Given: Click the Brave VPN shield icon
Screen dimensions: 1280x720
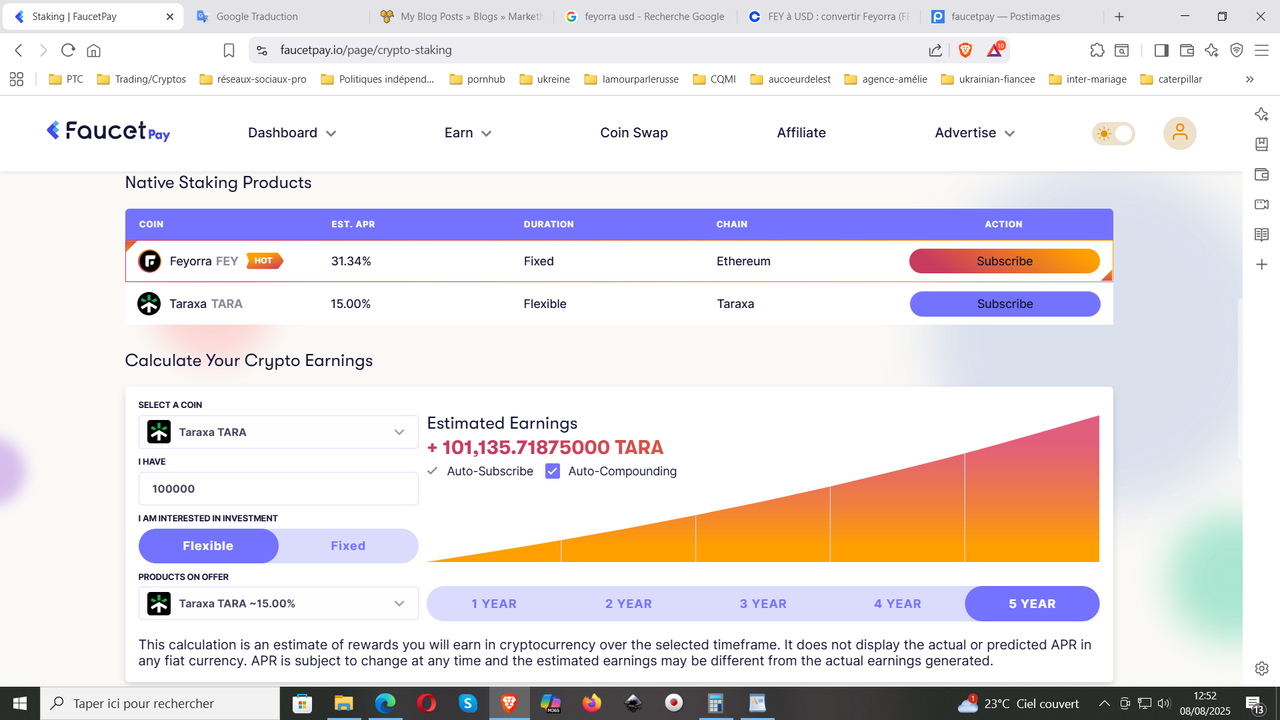Looking at the screenshot, I should point(1237,50).
